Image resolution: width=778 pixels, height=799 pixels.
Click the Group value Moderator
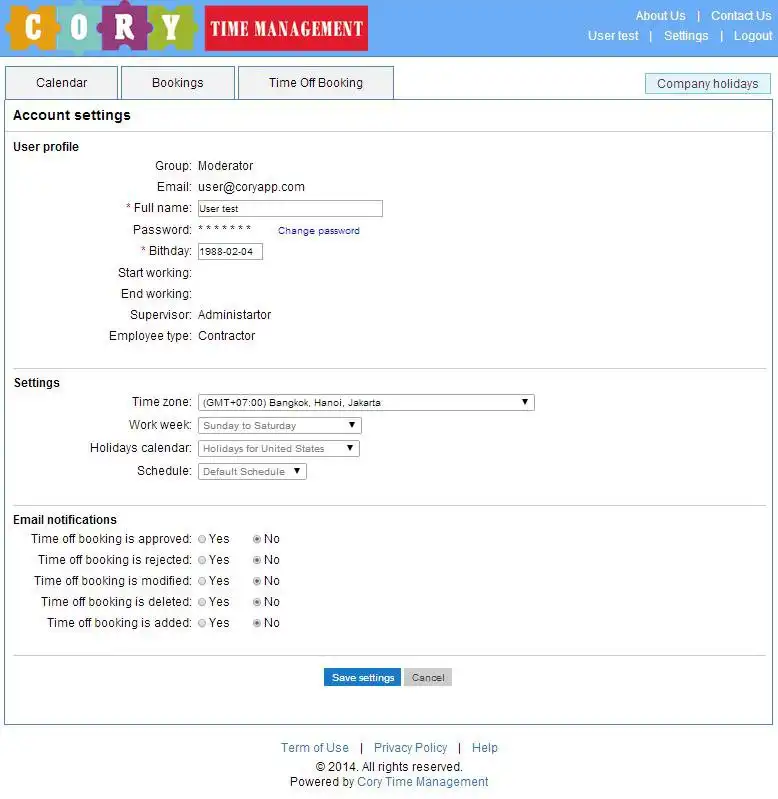(225, 166)
